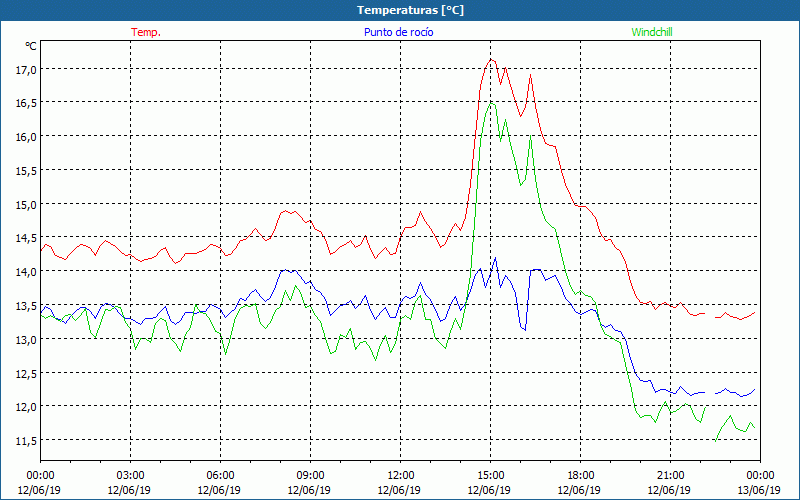The height and width of the screenshot is (500, 800).
Task: Click the blue dew point peak near 15:00
Action: (495, 258)
